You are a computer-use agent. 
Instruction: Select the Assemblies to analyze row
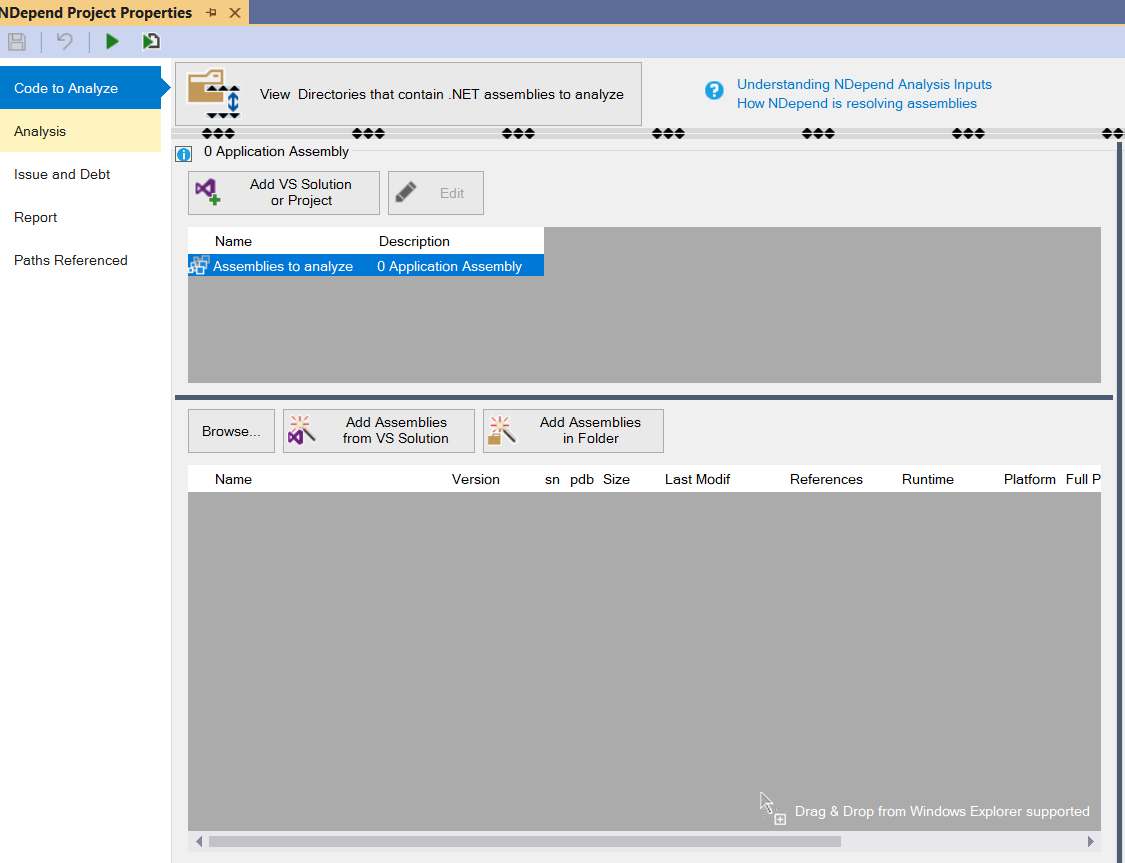[x=366, y=265]
